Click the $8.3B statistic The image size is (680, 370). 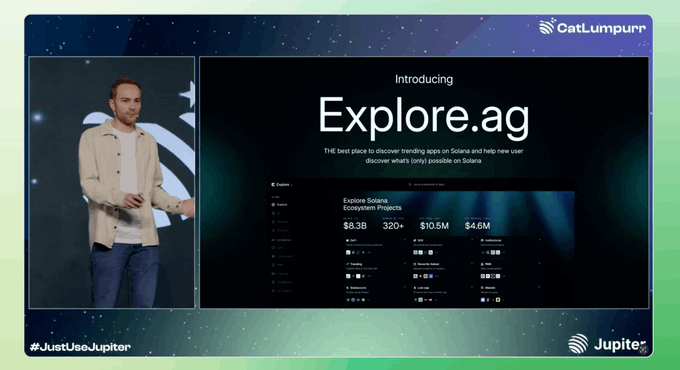[355, 226]
